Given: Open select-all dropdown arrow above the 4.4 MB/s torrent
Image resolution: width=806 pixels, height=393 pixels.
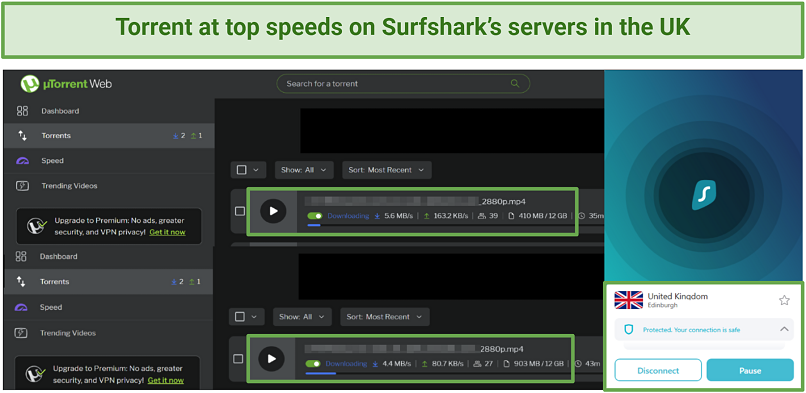Looking at the screenshot, I should click(x=254, y=317).
